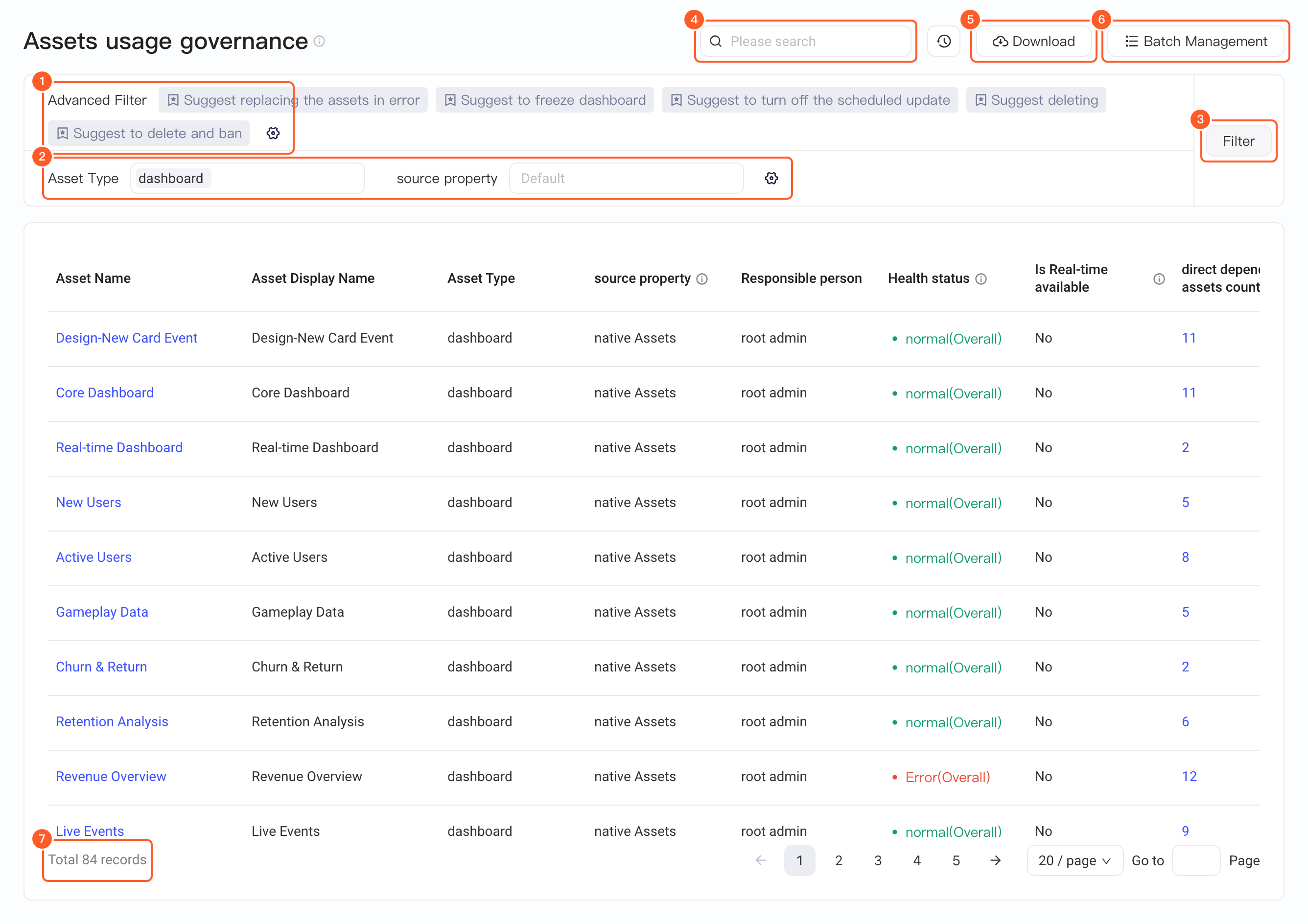Open the Asset Type dropdown
The width and height of the screenshot is (1308, 924).
coord(247,178)
